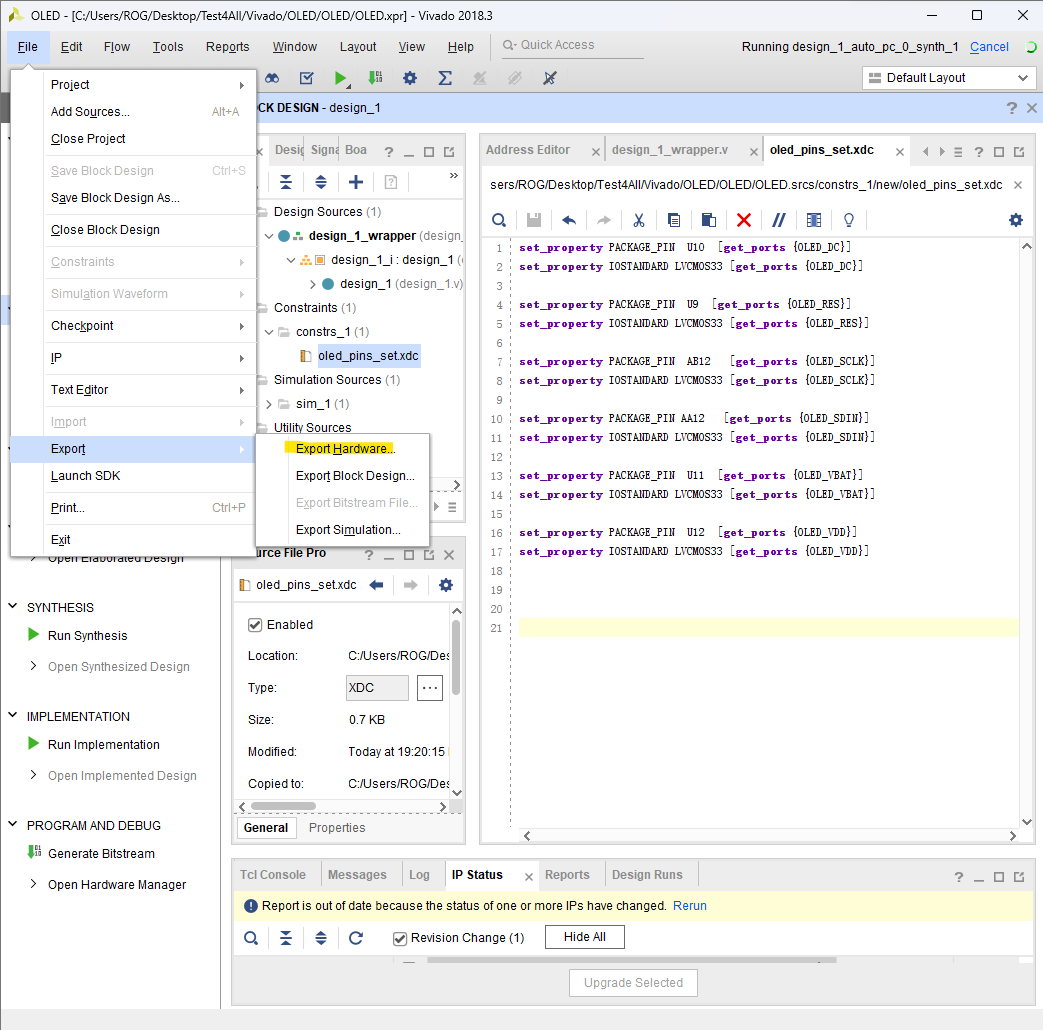Copy selection in text editor
Image resolution: width=1043 pixels, height=1030 pixels.
[674, 220]
